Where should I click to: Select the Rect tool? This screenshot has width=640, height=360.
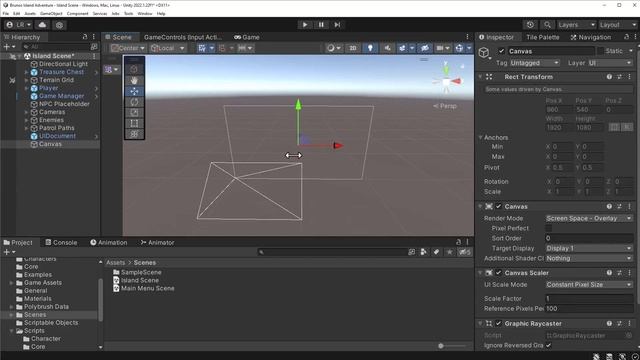coord(134,123)
